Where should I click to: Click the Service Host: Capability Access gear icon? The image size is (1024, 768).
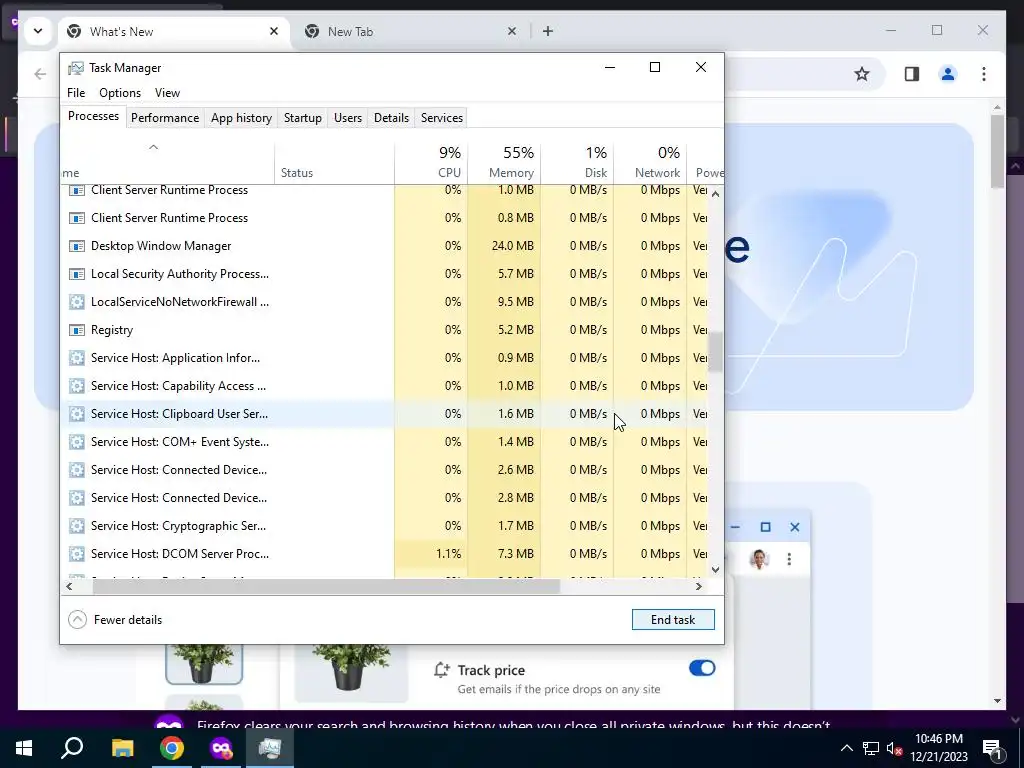point(77,386)
